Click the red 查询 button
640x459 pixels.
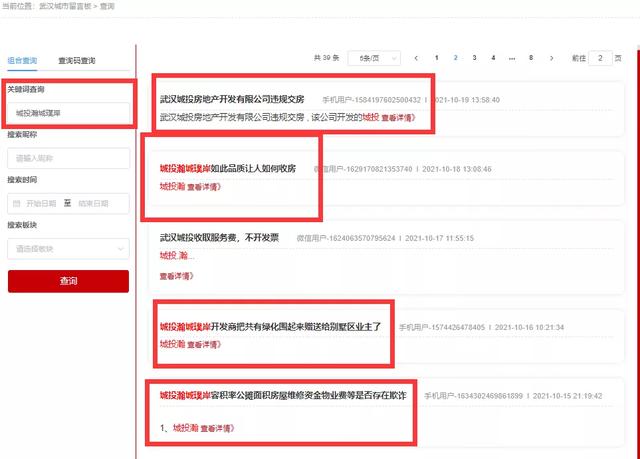[68, 281]
